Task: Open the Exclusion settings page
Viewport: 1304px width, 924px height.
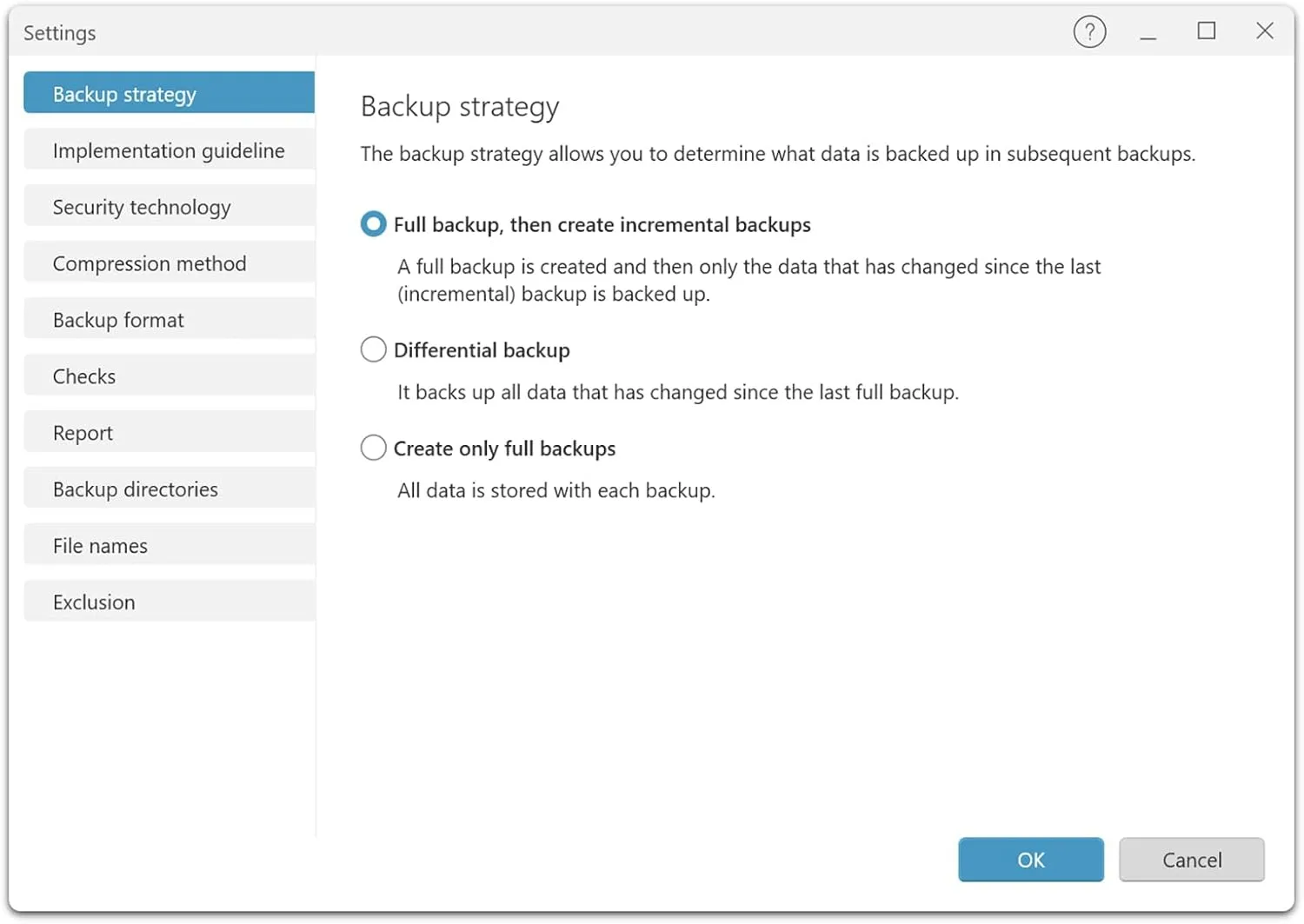Action: point(168,602)
